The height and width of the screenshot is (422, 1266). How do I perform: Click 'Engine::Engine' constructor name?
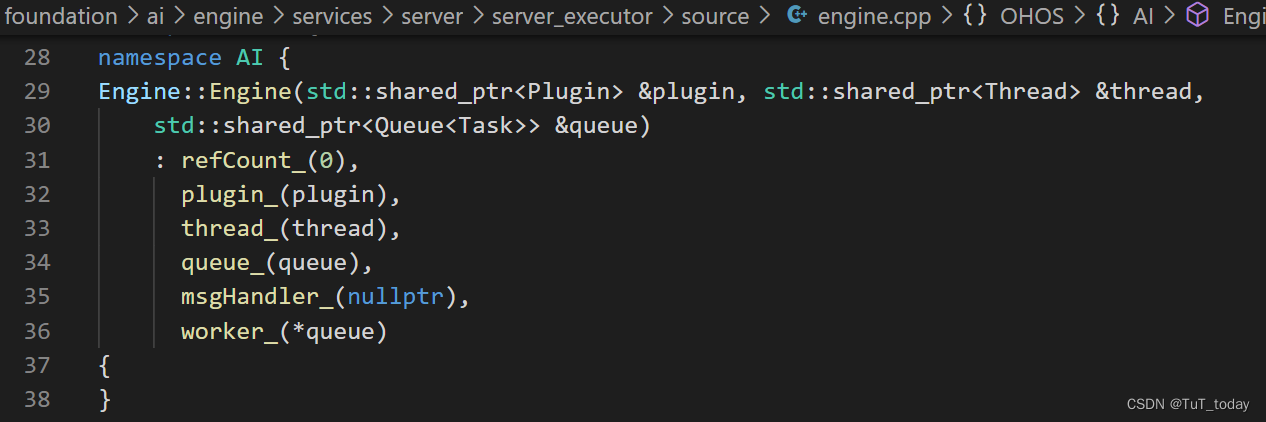pyautogui.click(x=195, y=92)
